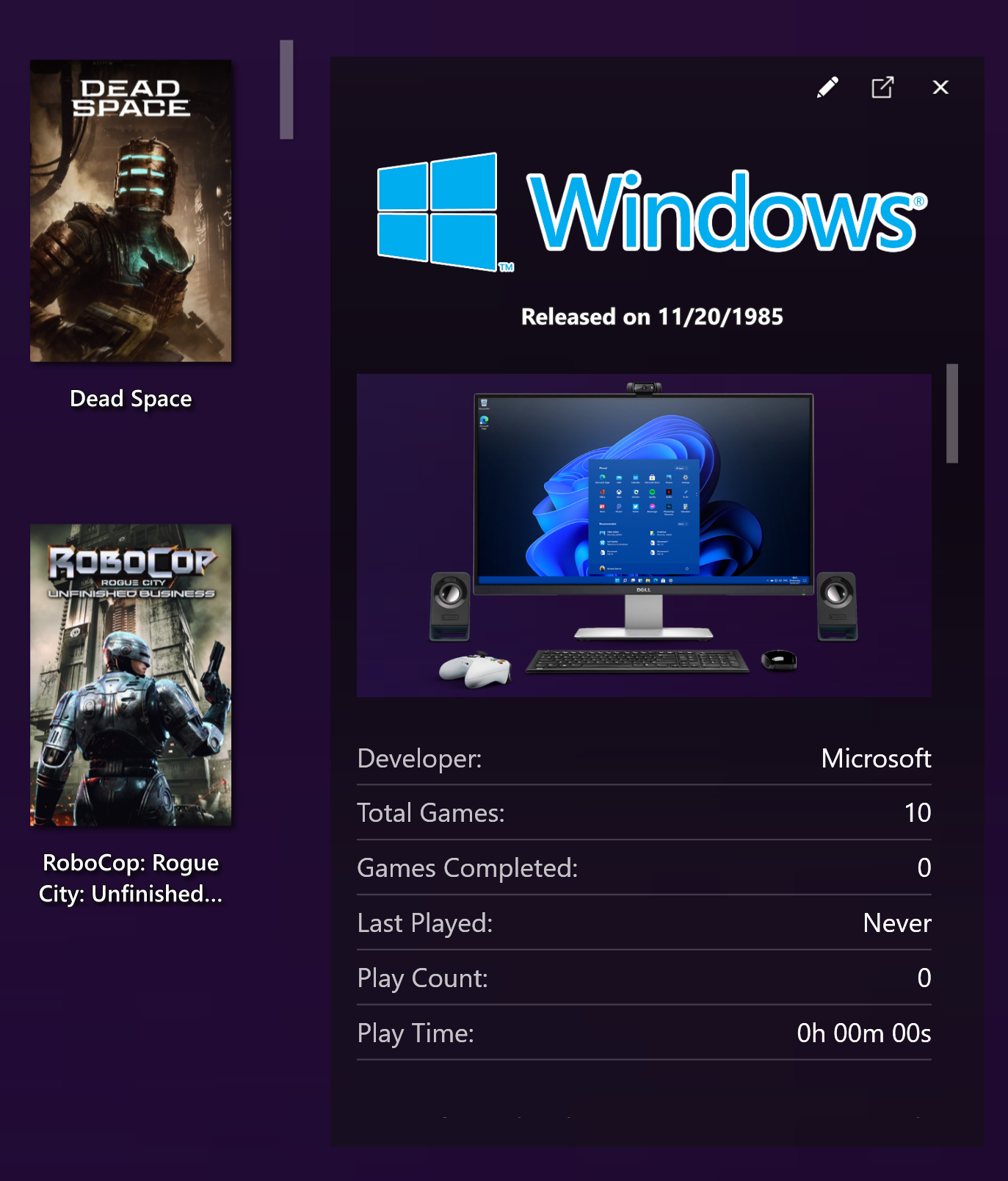Screen dimensions: 1008x1181
Task: Click the game list scrollbar thumb
Action: (286, 90)
